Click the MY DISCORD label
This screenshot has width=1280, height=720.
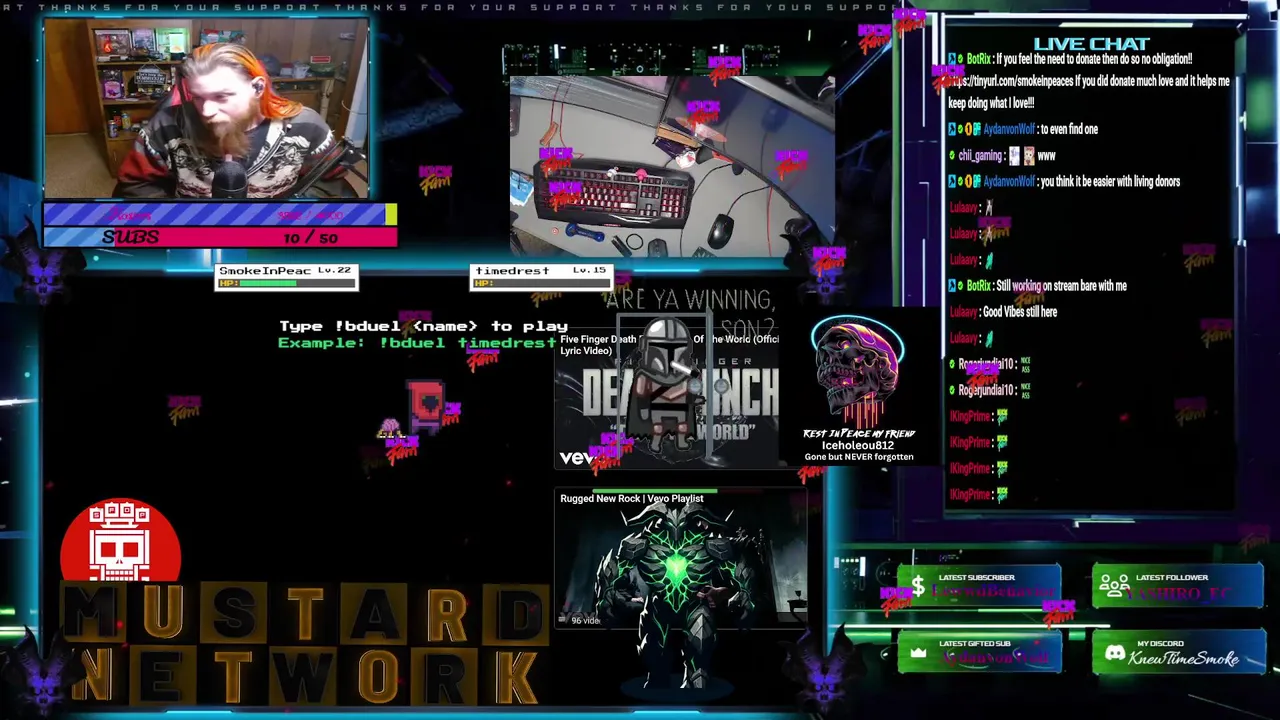pyautogui.click(x=1161, y=643)
